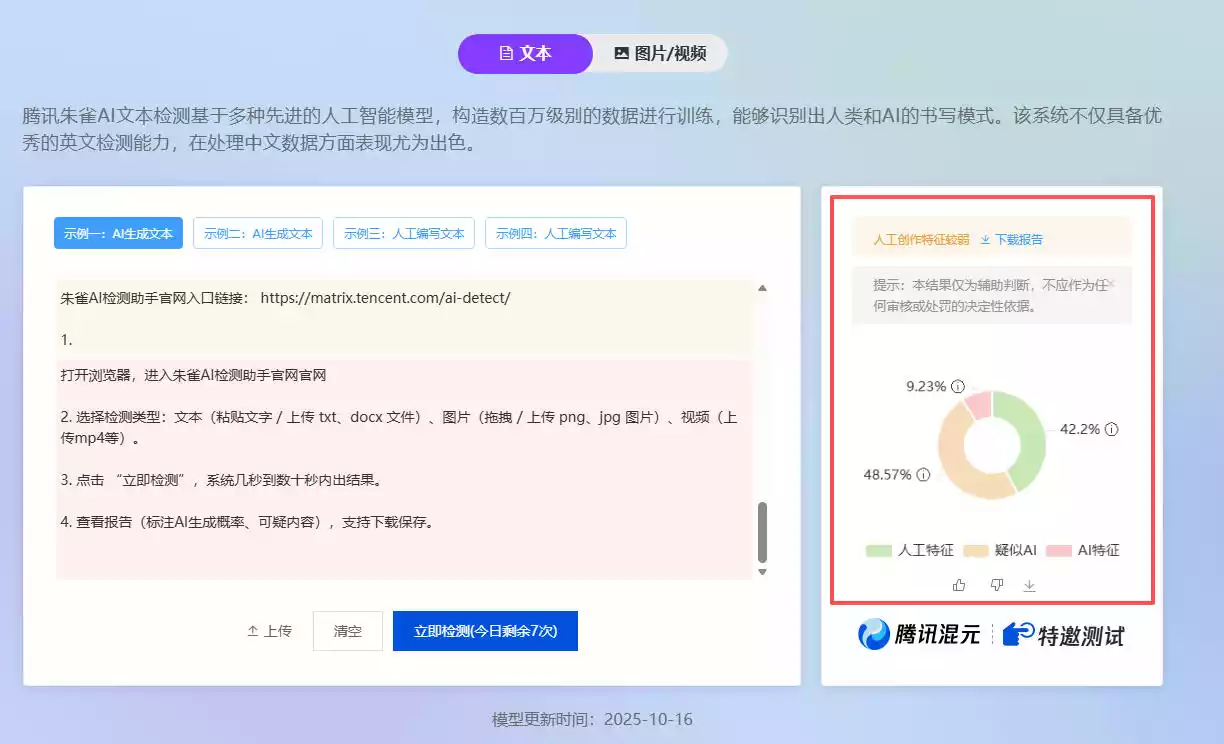The width and height of the screenshot is (1224, 744).
Task: Click the text area scrollbar down arrow
Action: coord(763,572)
